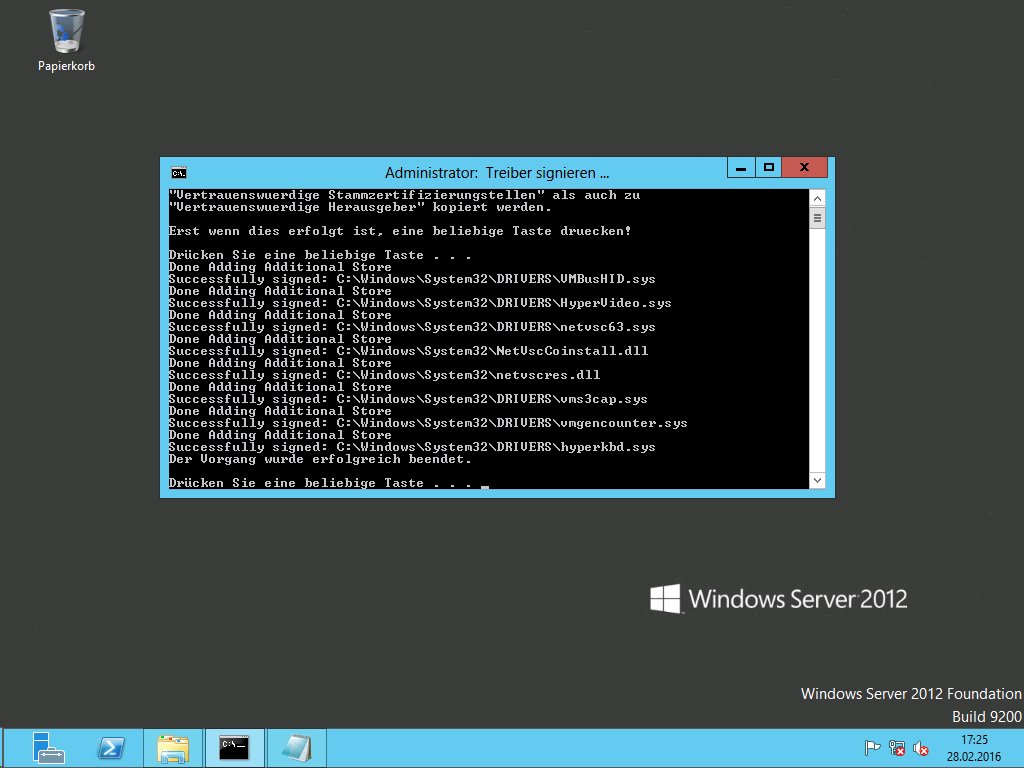Click the Action Center flag icon
The image size is (1024, 768).
tap(872, 748)
